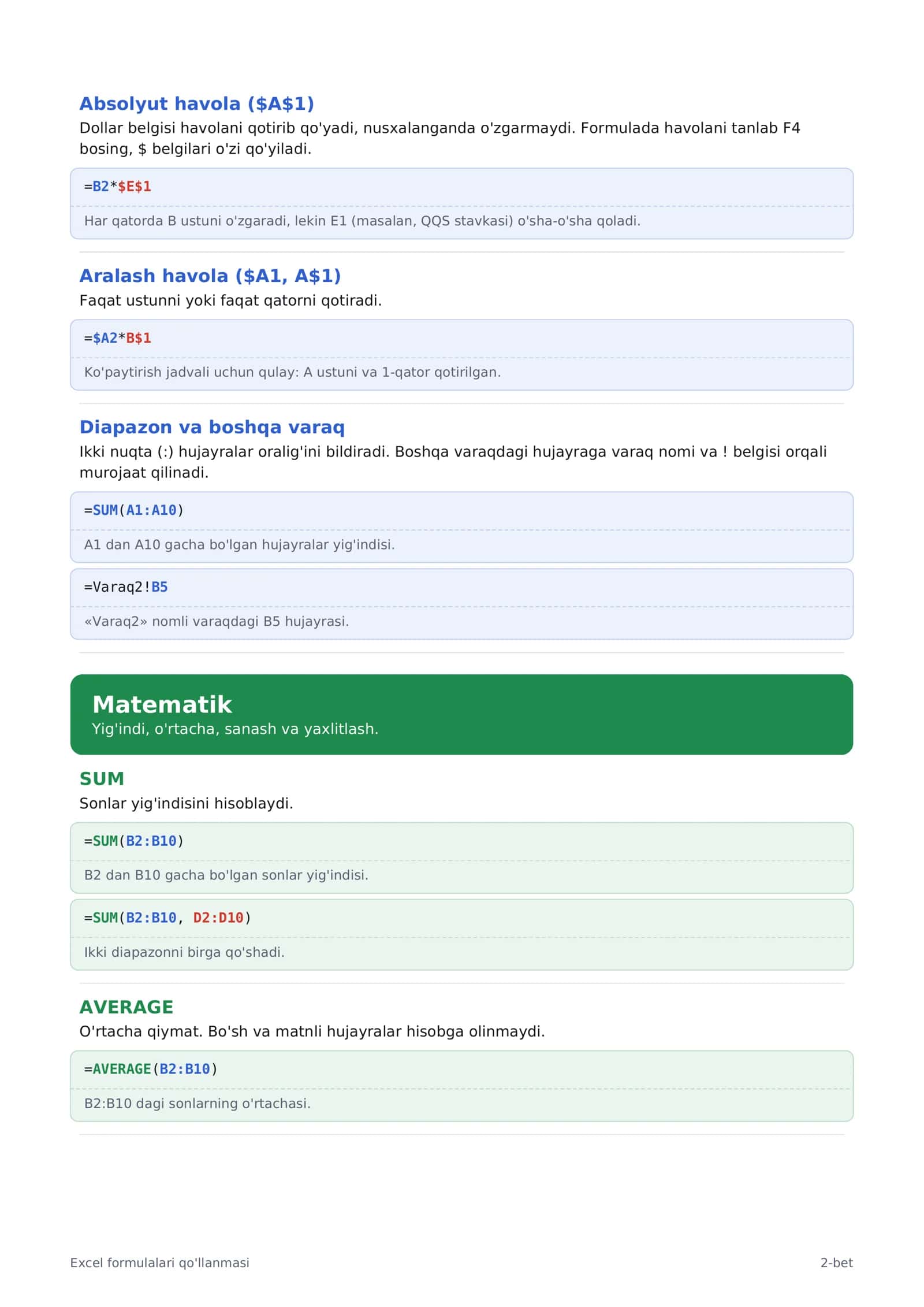Viewport: 924px width, 1307px height.
Task: Click the note "«Varaq2» nomli varaqdagi B5 hujayrasi"
Action: click(217, 621)
